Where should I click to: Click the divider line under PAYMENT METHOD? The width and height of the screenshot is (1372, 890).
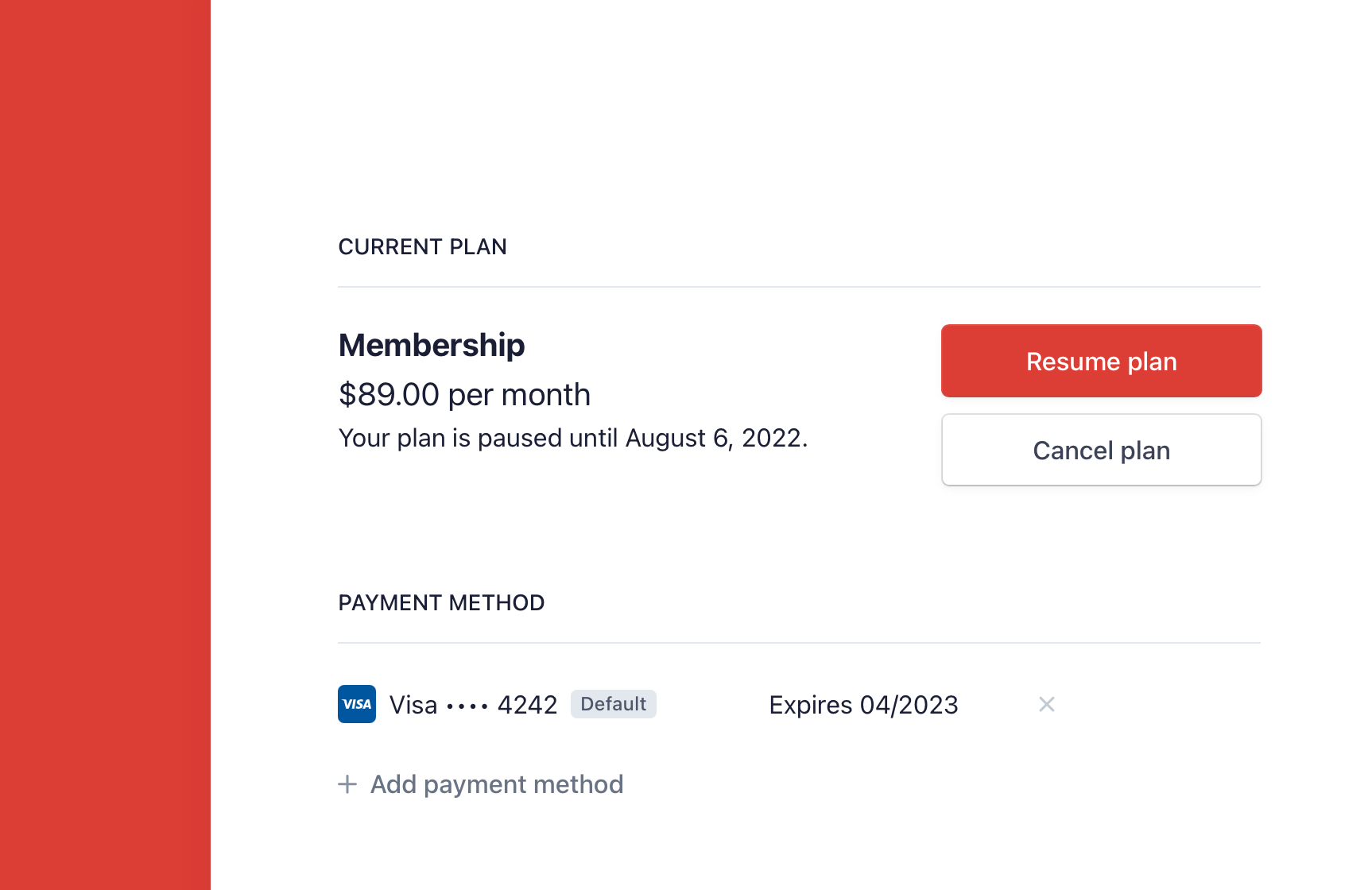point(799,643)
